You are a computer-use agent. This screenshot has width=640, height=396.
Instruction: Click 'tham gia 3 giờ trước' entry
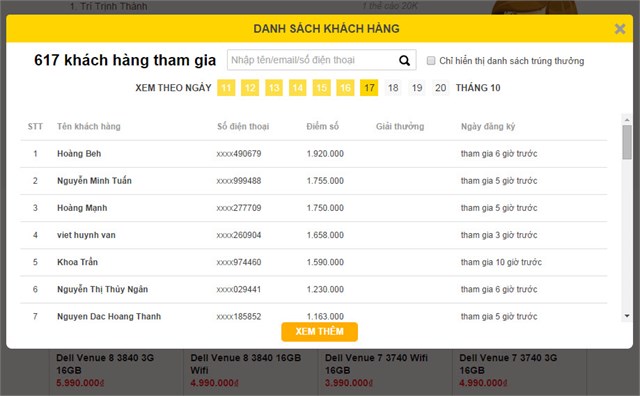click(499, 235)
